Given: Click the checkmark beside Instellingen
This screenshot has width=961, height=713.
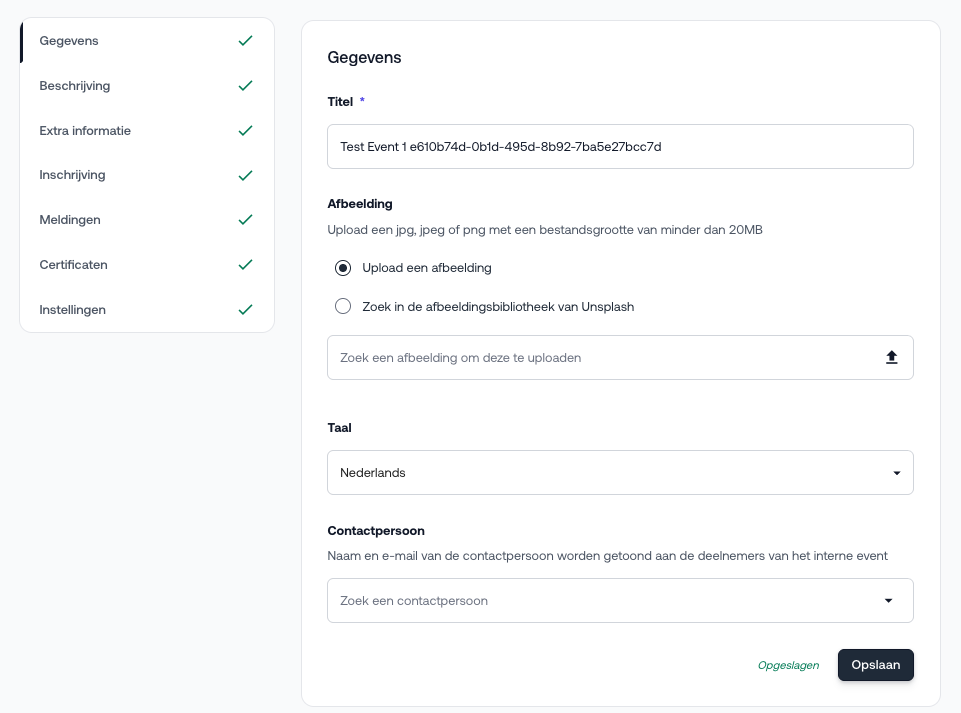Looking at the screenshot, I should (245, 310).
